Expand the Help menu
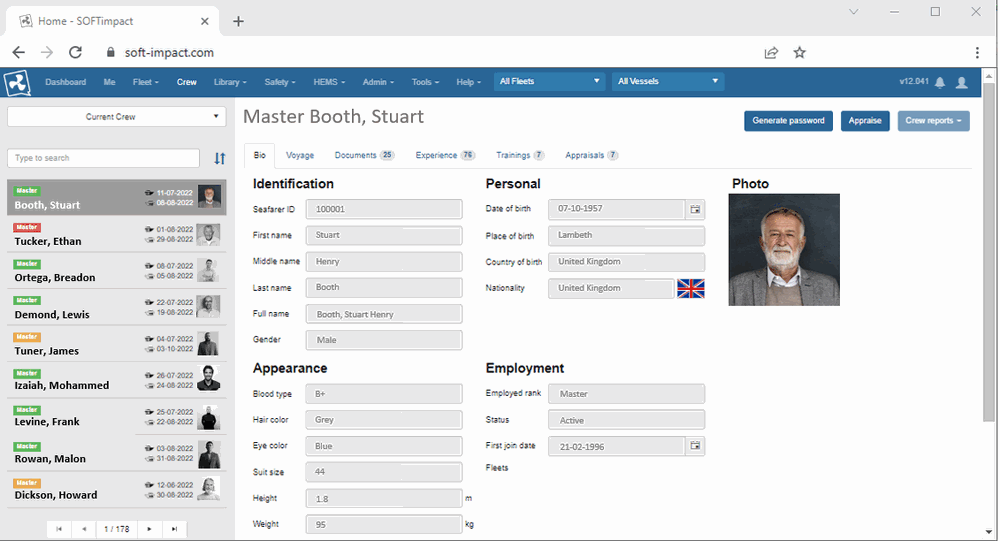This screenshot has height=541, width=1000. [468, 82]
